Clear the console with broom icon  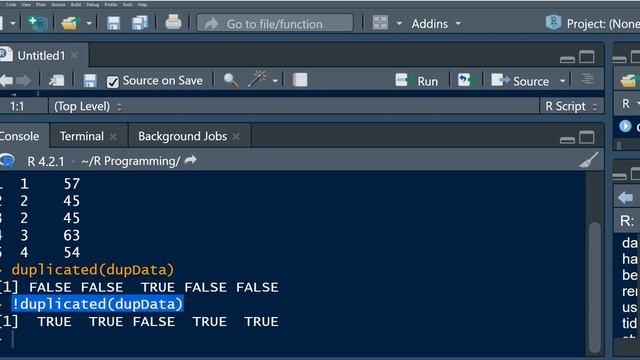(589, 160)
